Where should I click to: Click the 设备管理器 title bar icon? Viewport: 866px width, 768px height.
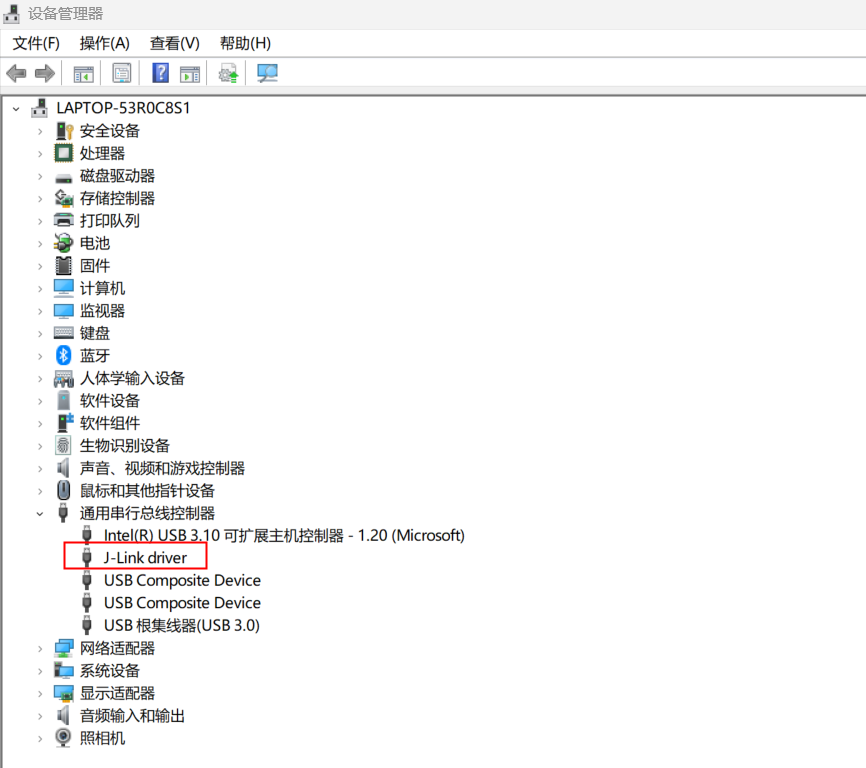(11, 14)
